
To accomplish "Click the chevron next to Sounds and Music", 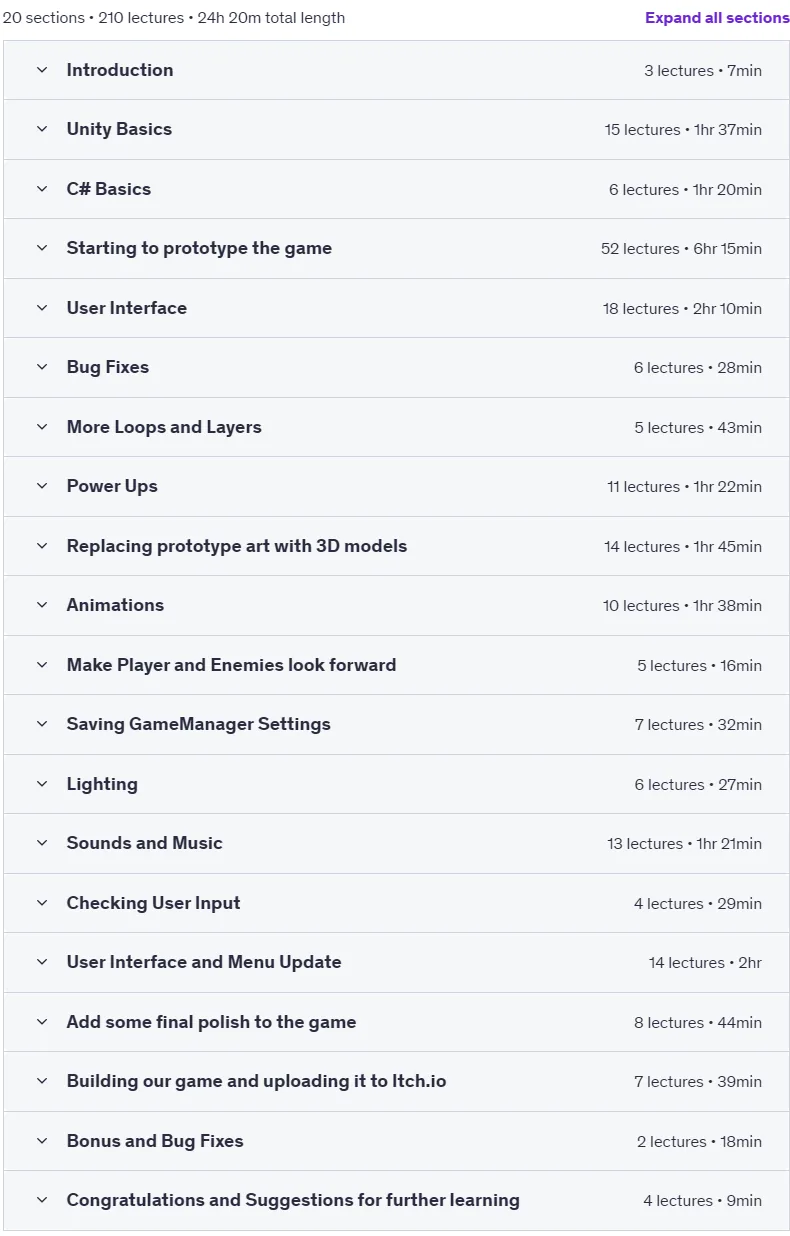I will pos(42,843).
